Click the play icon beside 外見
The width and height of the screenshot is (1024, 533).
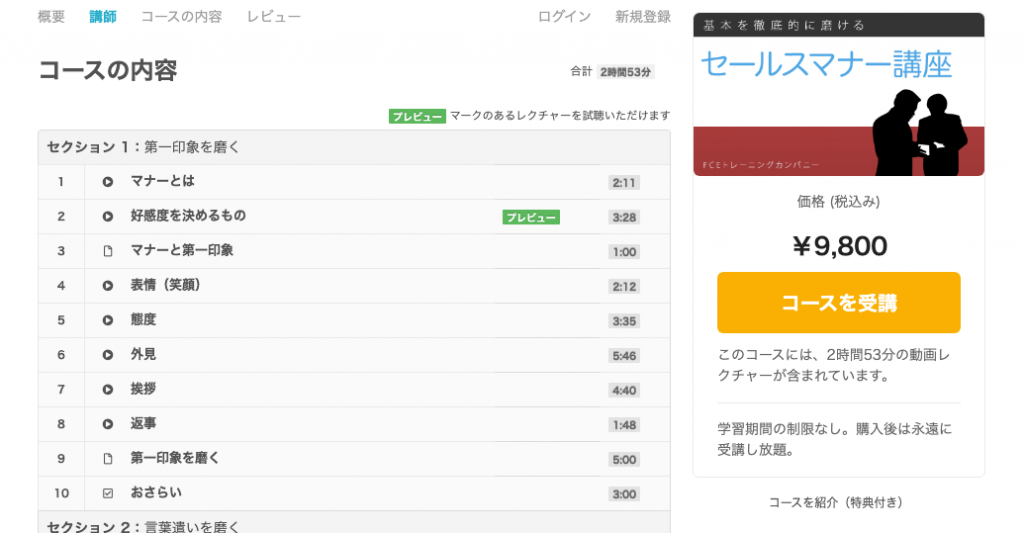(108, 355)
